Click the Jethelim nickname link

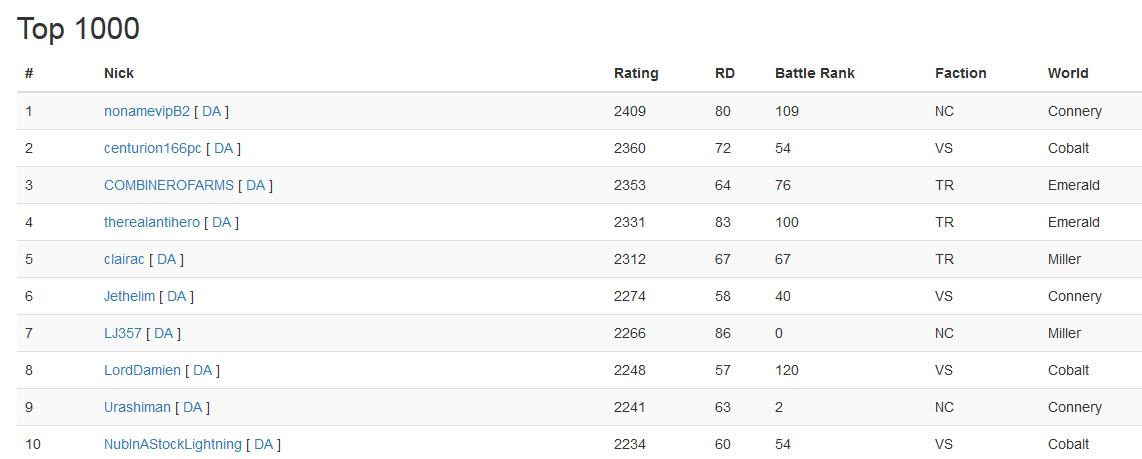[129, 296]
